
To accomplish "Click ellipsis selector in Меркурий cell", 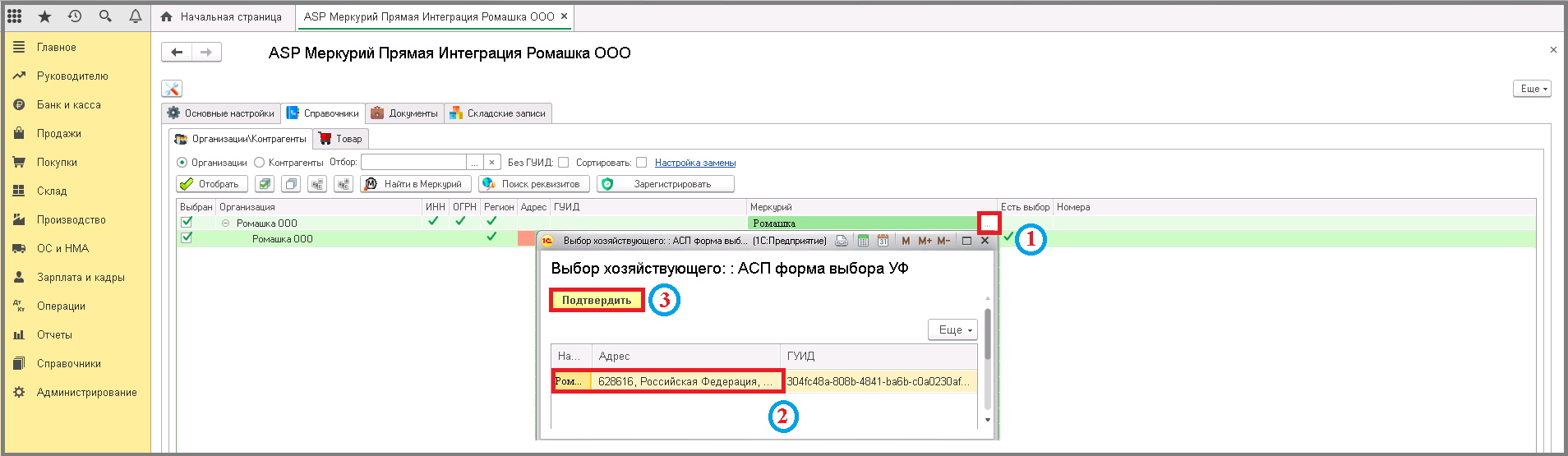I will [x=989, y=223].
